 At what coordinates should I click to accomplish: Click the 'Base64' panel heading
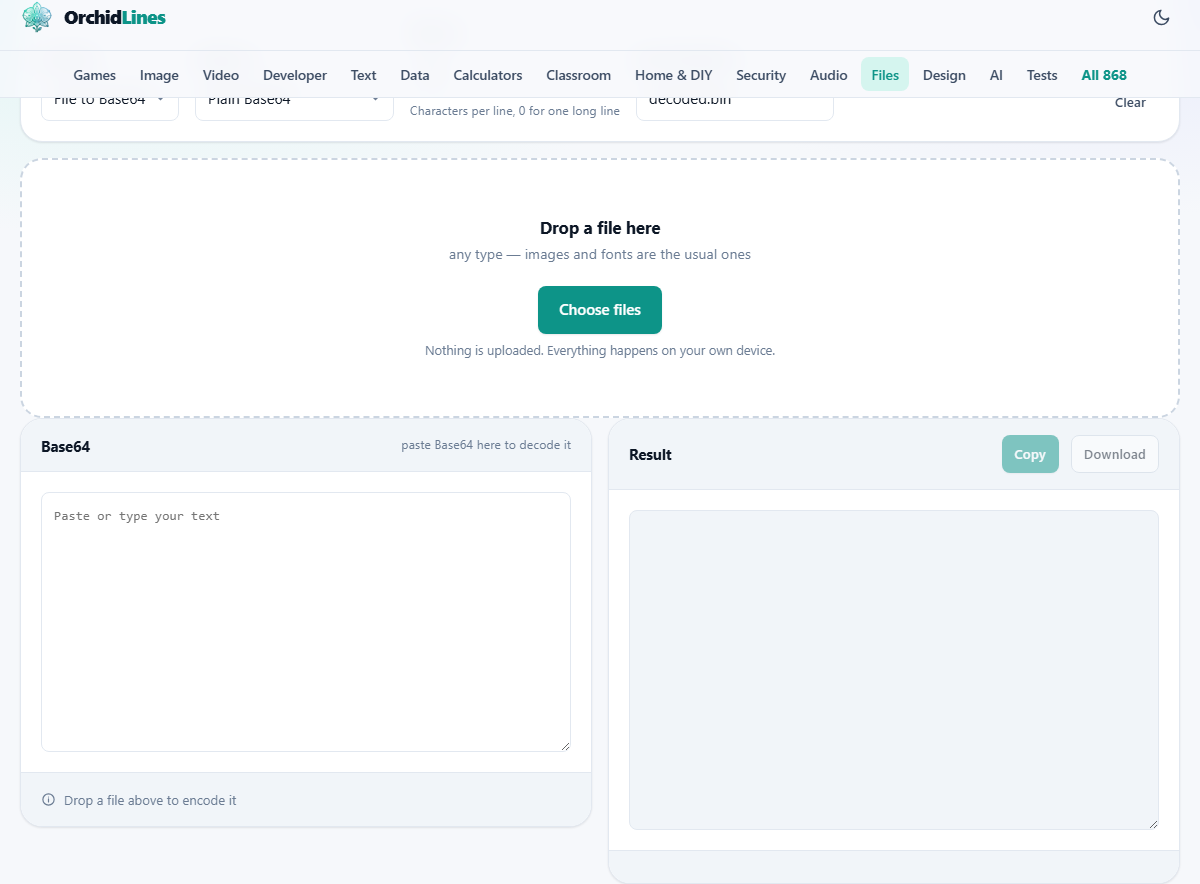(66, 447)
